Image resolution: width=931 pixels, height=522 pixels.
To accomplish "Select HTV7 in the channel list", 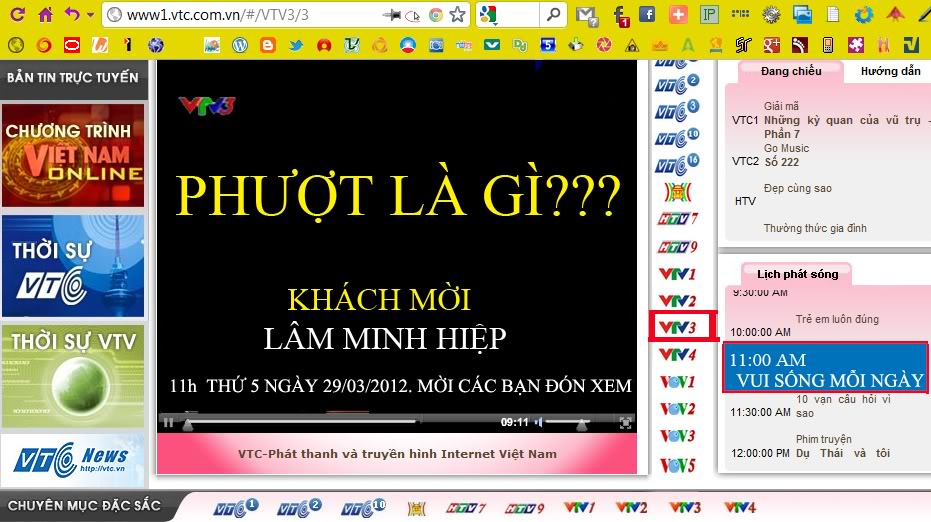I will [677, 219].
